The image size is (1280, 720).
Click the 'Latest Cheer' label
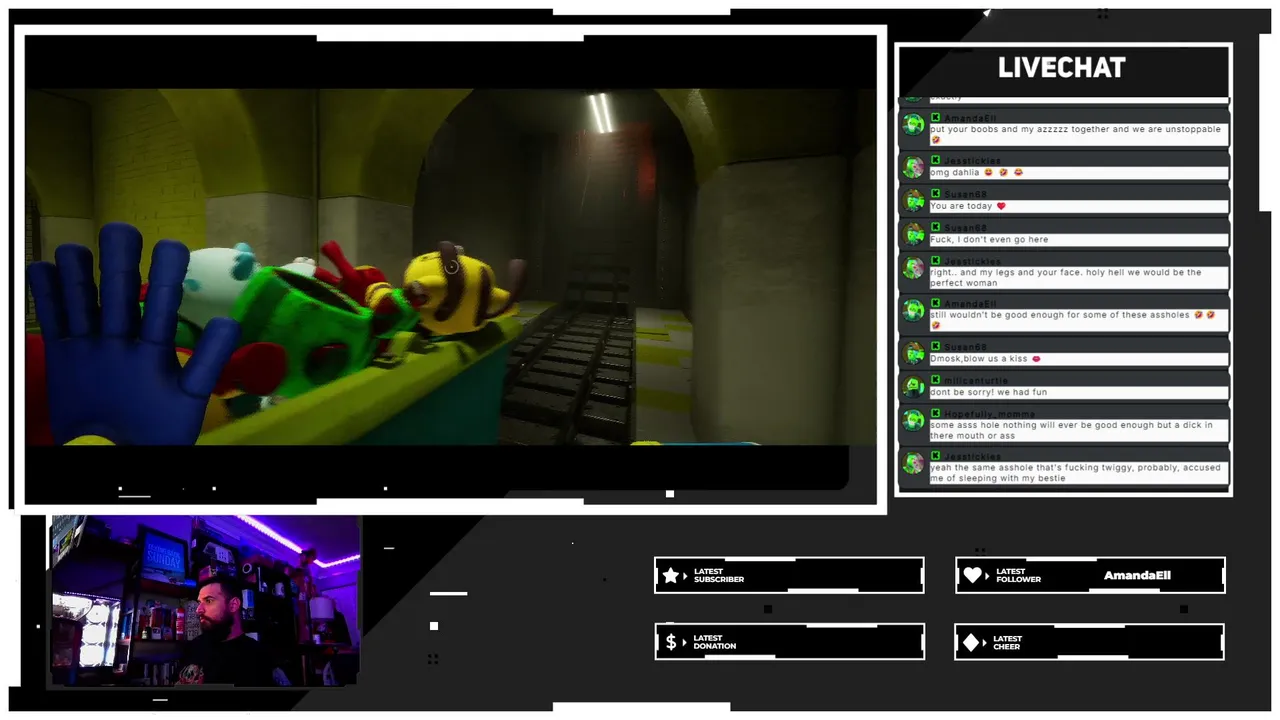[x=1008, y=642]
